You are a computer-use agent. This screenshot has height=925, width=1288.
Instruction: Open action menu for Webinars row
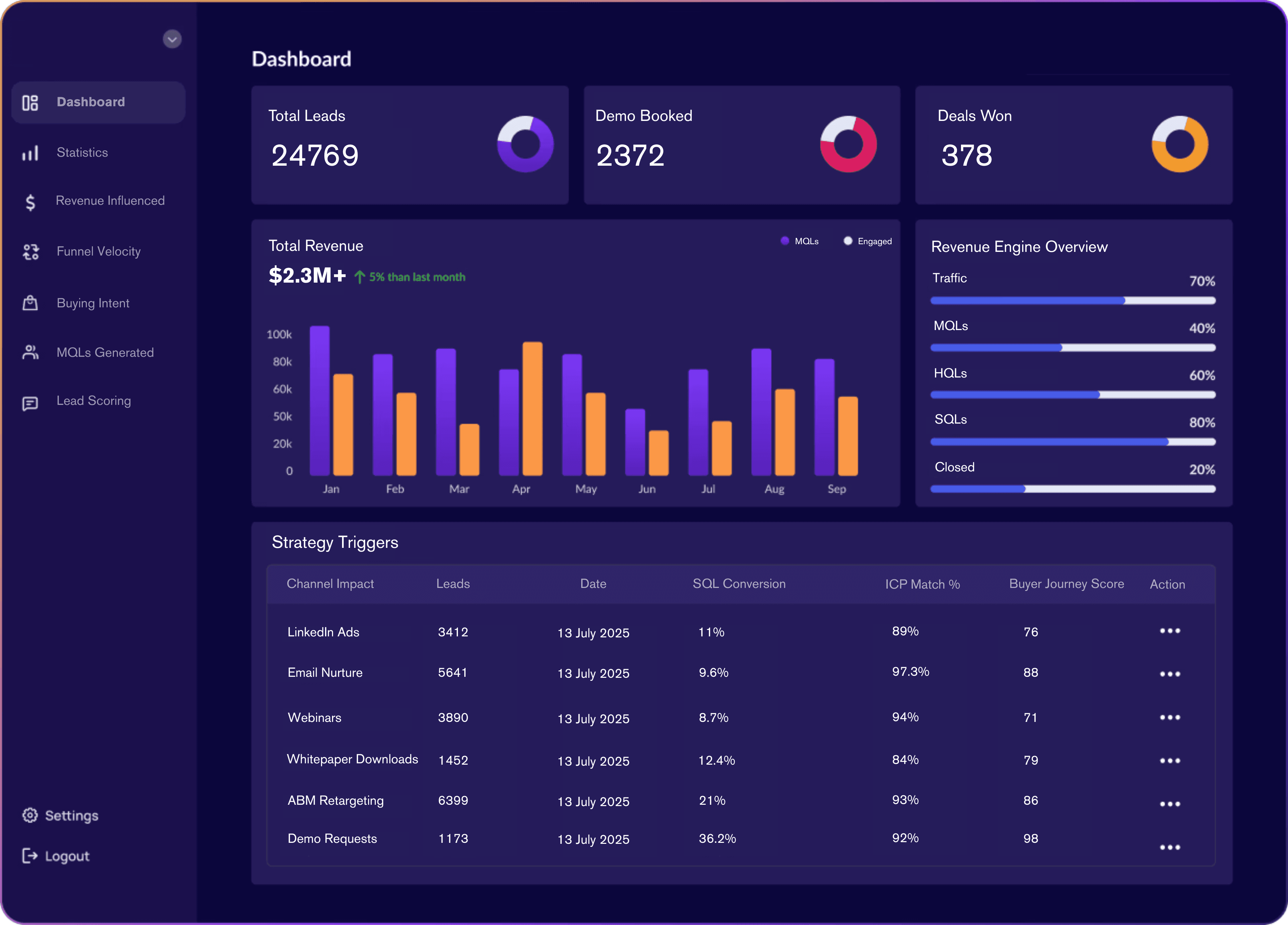(x=1169, y=718)
